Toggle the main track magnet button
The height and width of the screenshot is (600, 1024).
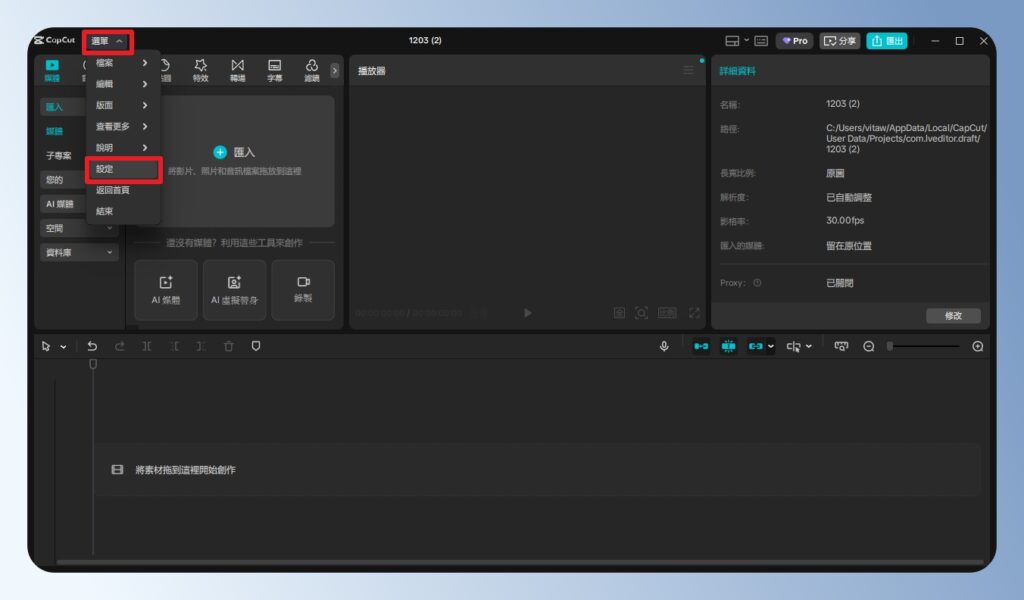[701, 346]
